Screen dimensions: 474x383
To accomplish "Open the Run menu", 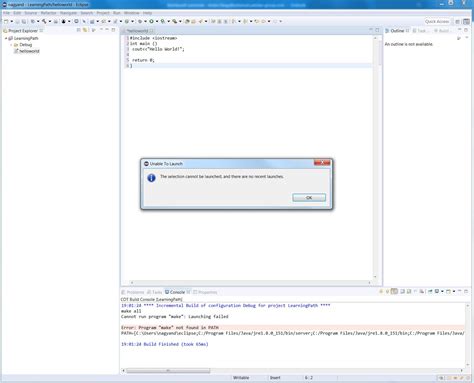I will click(x=117, y=13).
